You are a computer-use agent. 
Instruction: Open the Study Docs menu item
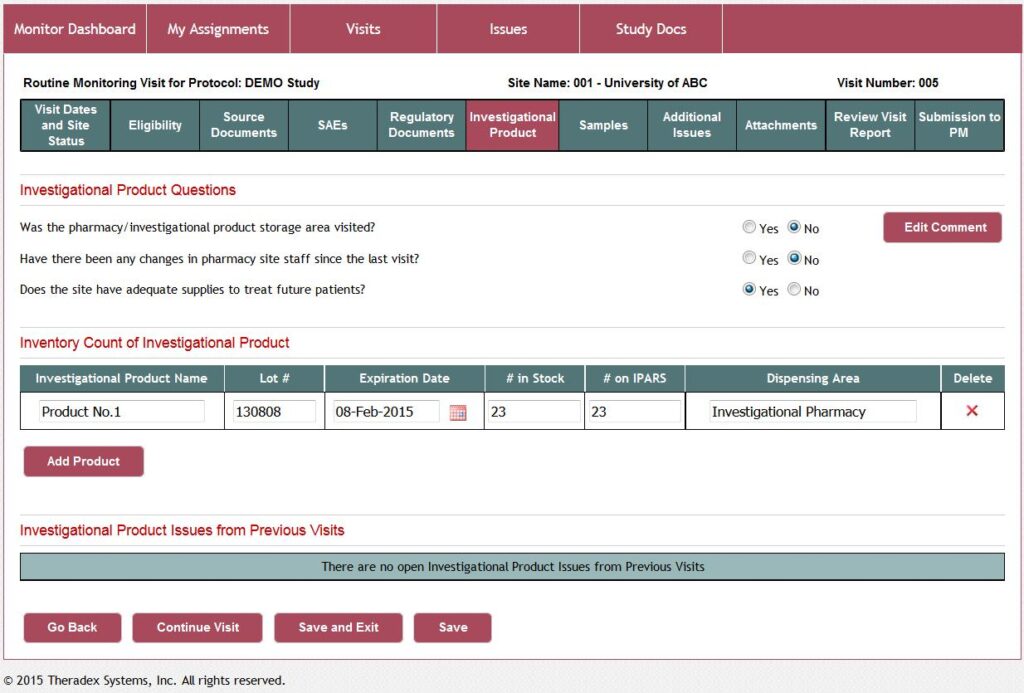(650, 29)
